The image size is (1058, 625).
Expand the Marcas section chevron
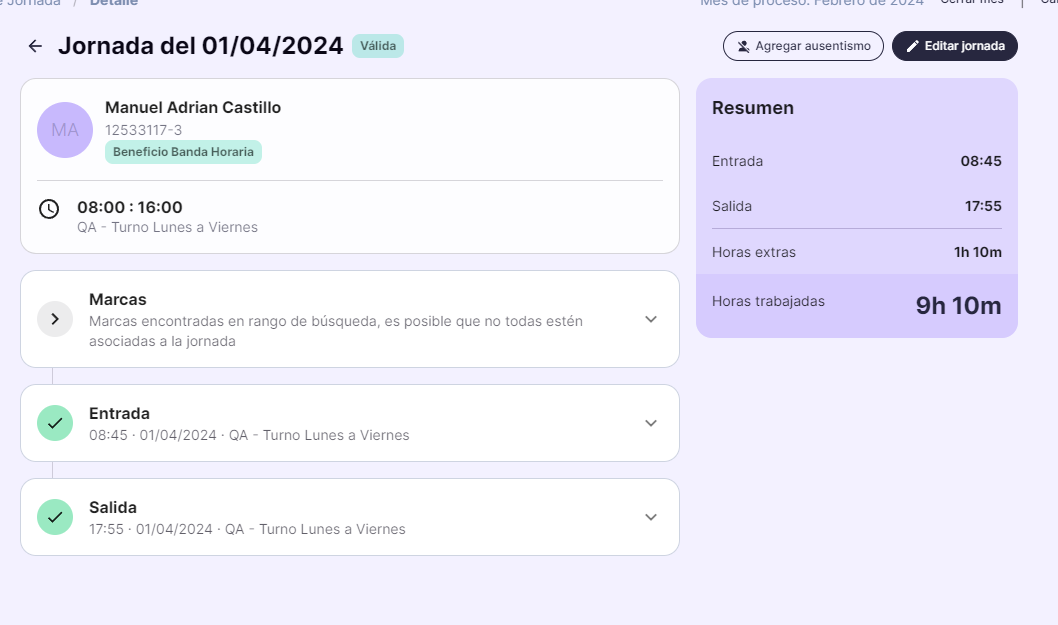[650, 319]
